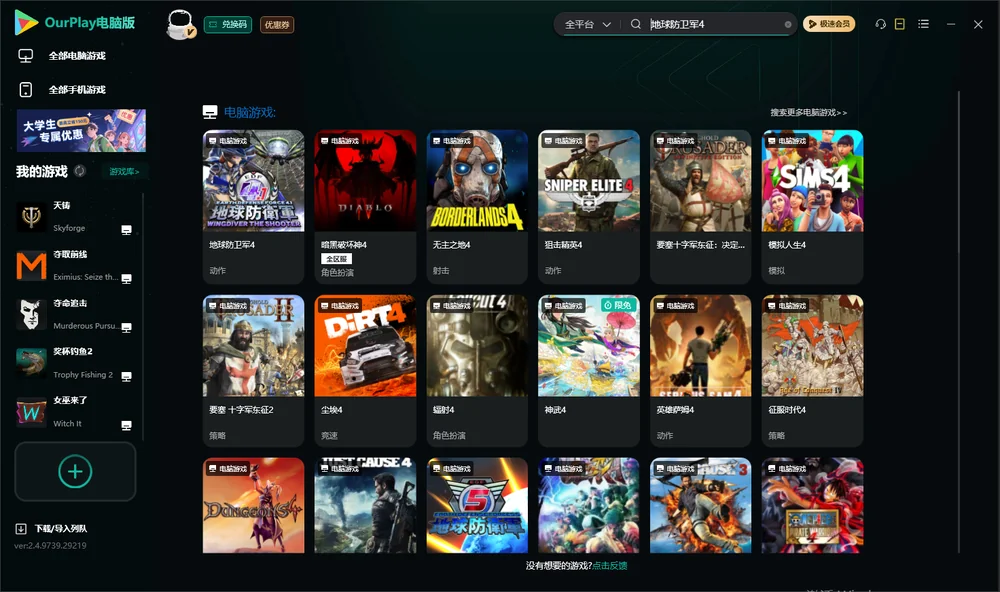Open the 尘埃4 DiRT4 card
1000x592 pixels.
point(365,371)
